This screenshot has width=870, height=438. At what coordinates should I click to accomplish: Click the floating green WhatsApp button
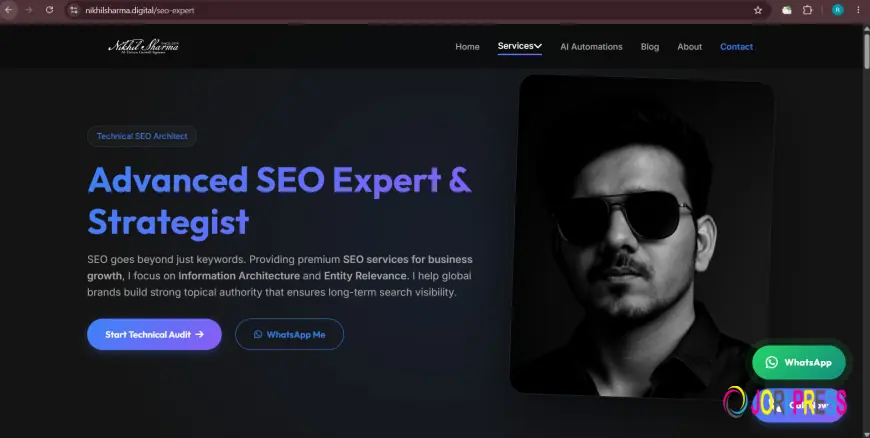tap(798, 363)
